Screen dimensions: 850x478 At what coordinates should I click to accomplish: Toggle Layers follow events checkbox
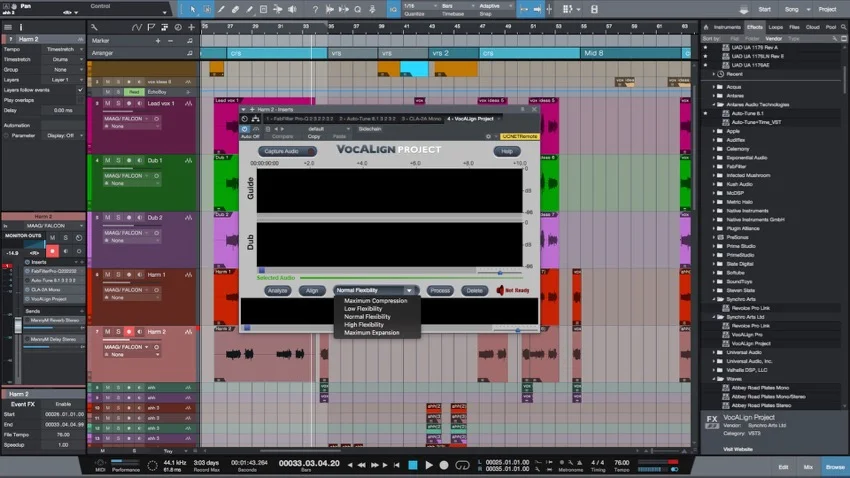point(80,90)
